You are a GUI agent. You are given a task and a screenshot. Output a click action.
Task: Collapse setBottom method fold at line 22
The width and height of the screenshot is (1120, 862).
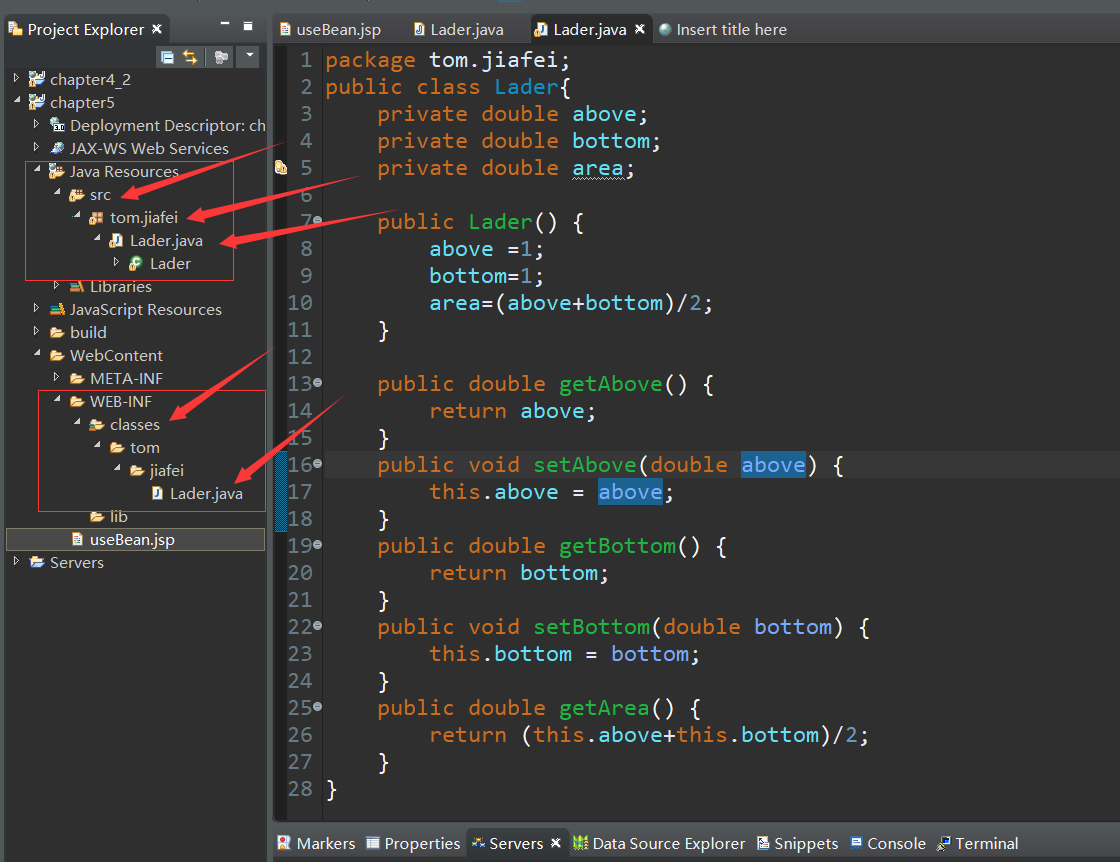tap(318, 626)
